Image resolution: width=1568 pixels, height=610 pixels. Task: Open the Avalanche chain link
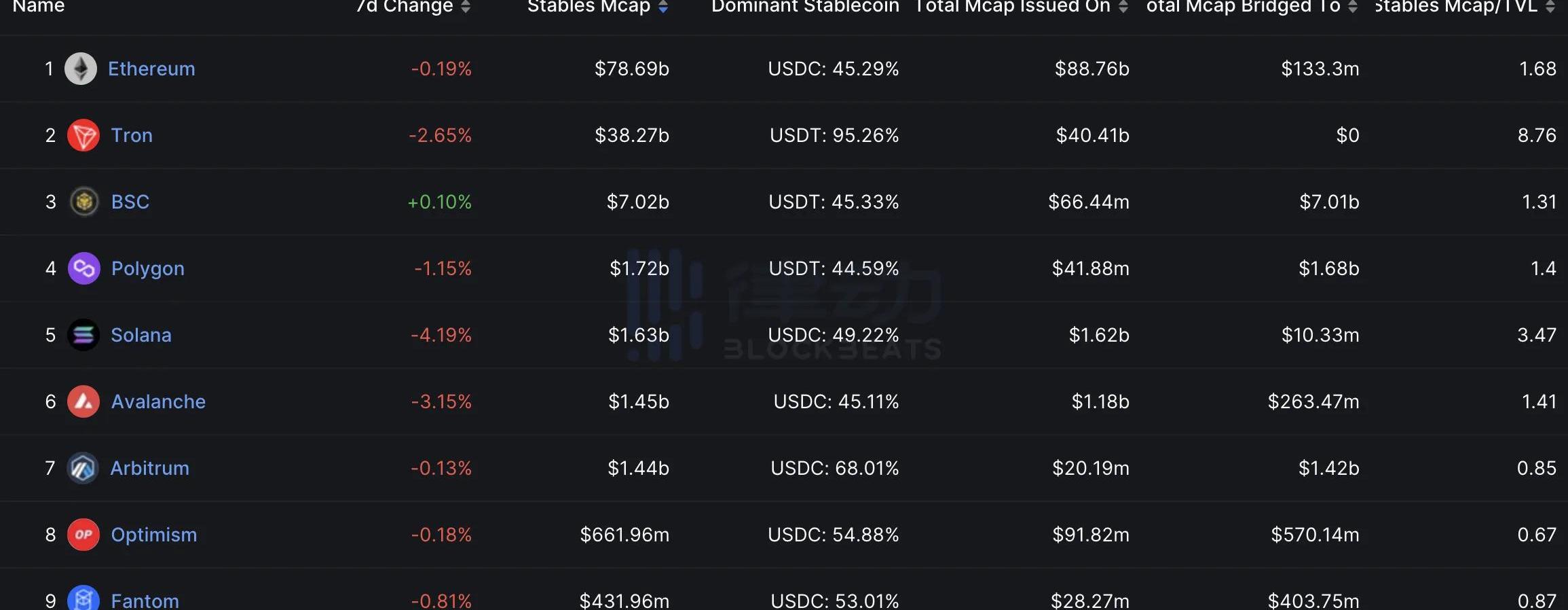[158, 401]
